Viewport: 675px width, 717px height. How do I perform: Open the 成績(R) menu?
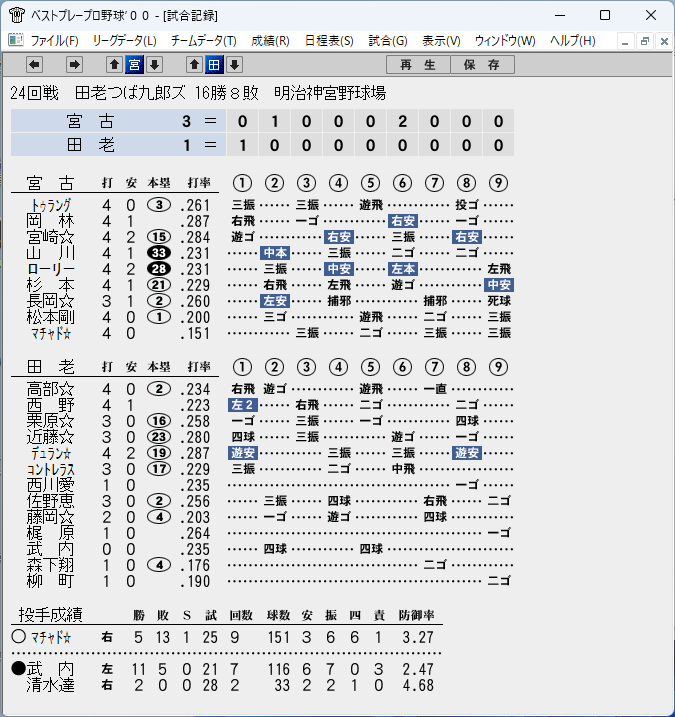coord(270,41)
